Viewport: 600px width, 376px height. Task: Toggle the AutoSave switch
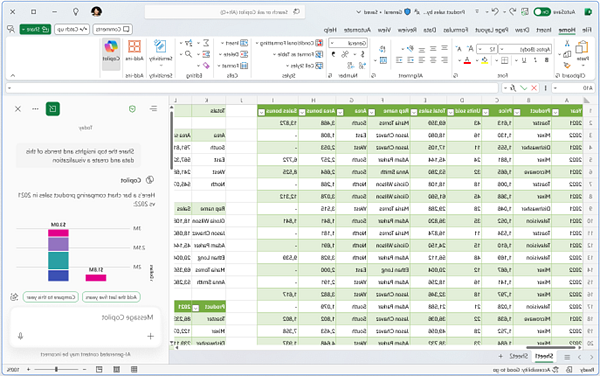(x=542, y=12)
